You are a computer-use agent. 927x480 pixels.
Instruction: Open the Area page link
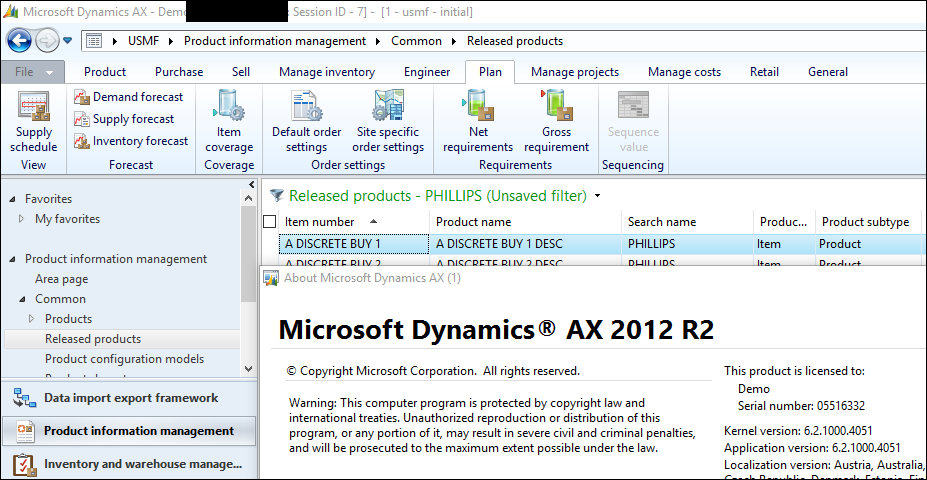pos(61,279)
